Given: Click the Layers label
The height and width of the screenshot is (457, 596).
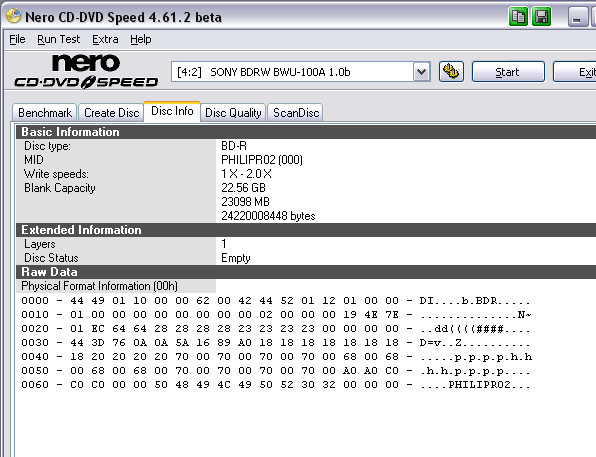Looking at the screenshot, I should click(40, 244).
